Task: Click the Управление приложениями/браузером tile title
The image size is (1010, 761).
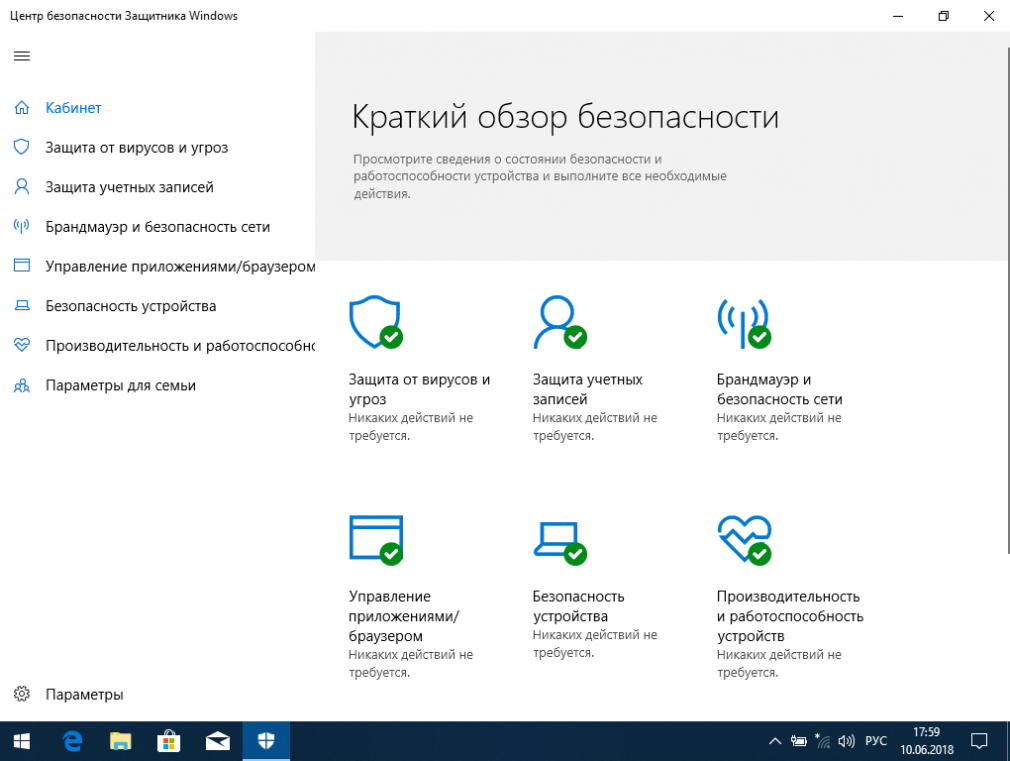Action: [404, 616]
